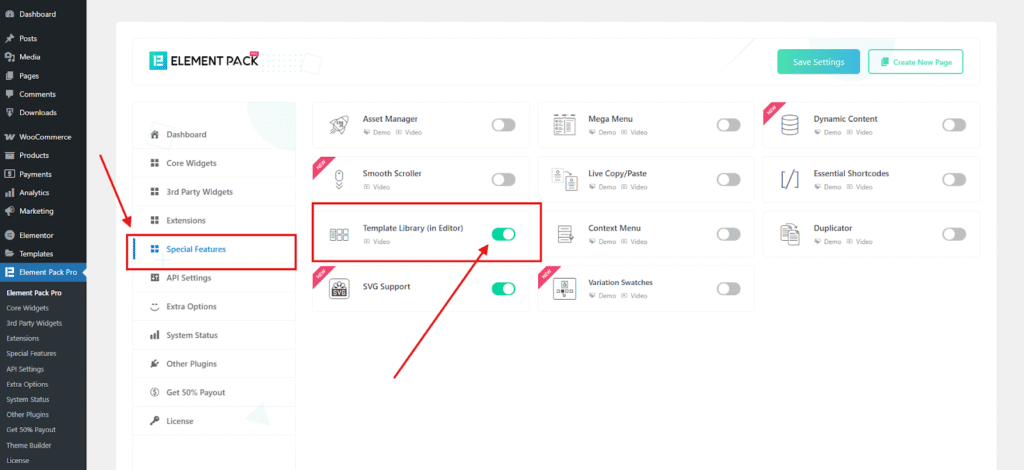The width and height of the screenshot is (1024, 470).
Task: Open Marketing in the admin menu
Action: click(43, 212)
